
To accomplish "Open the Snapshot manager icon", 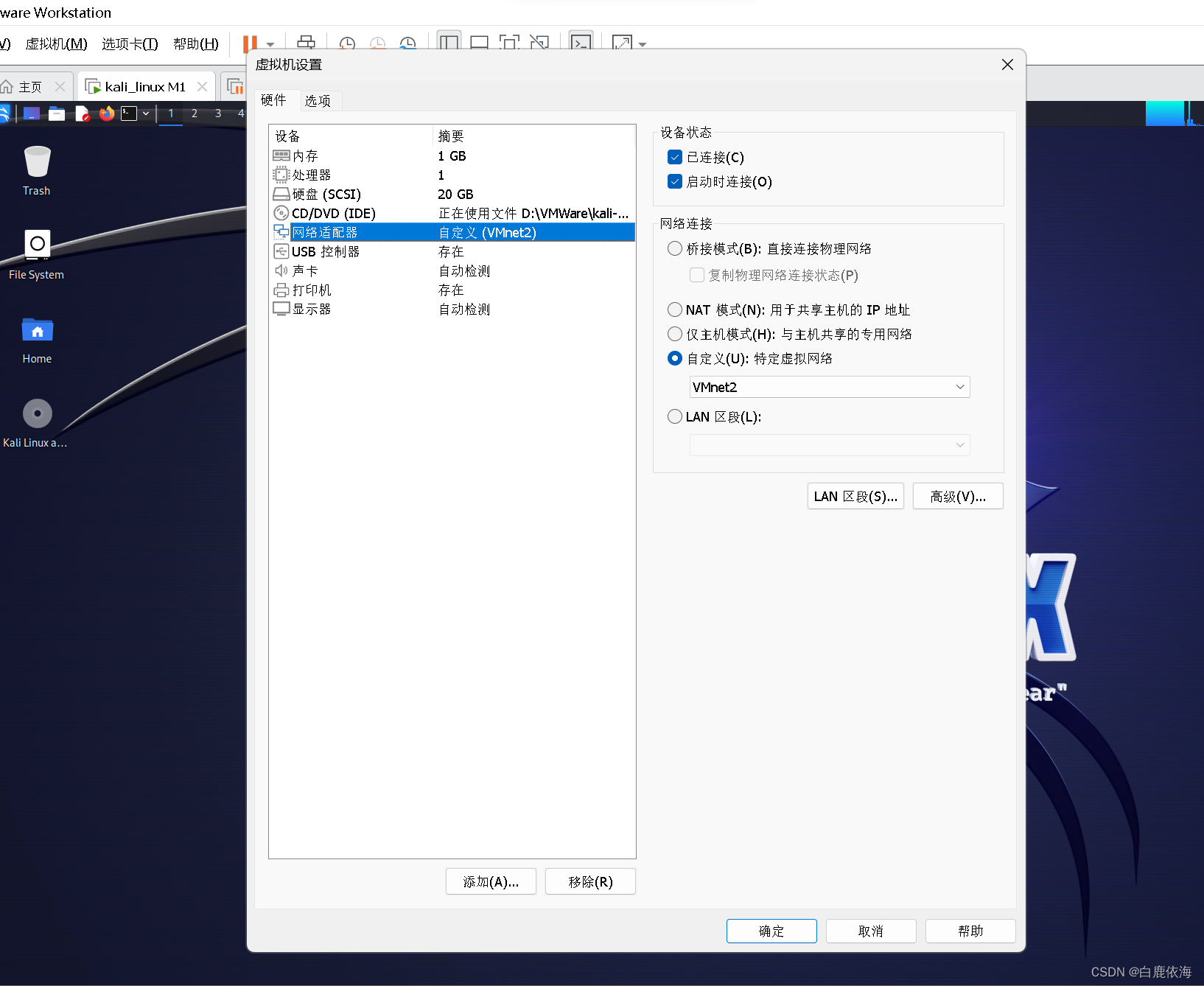I will [x=407, y=43].
